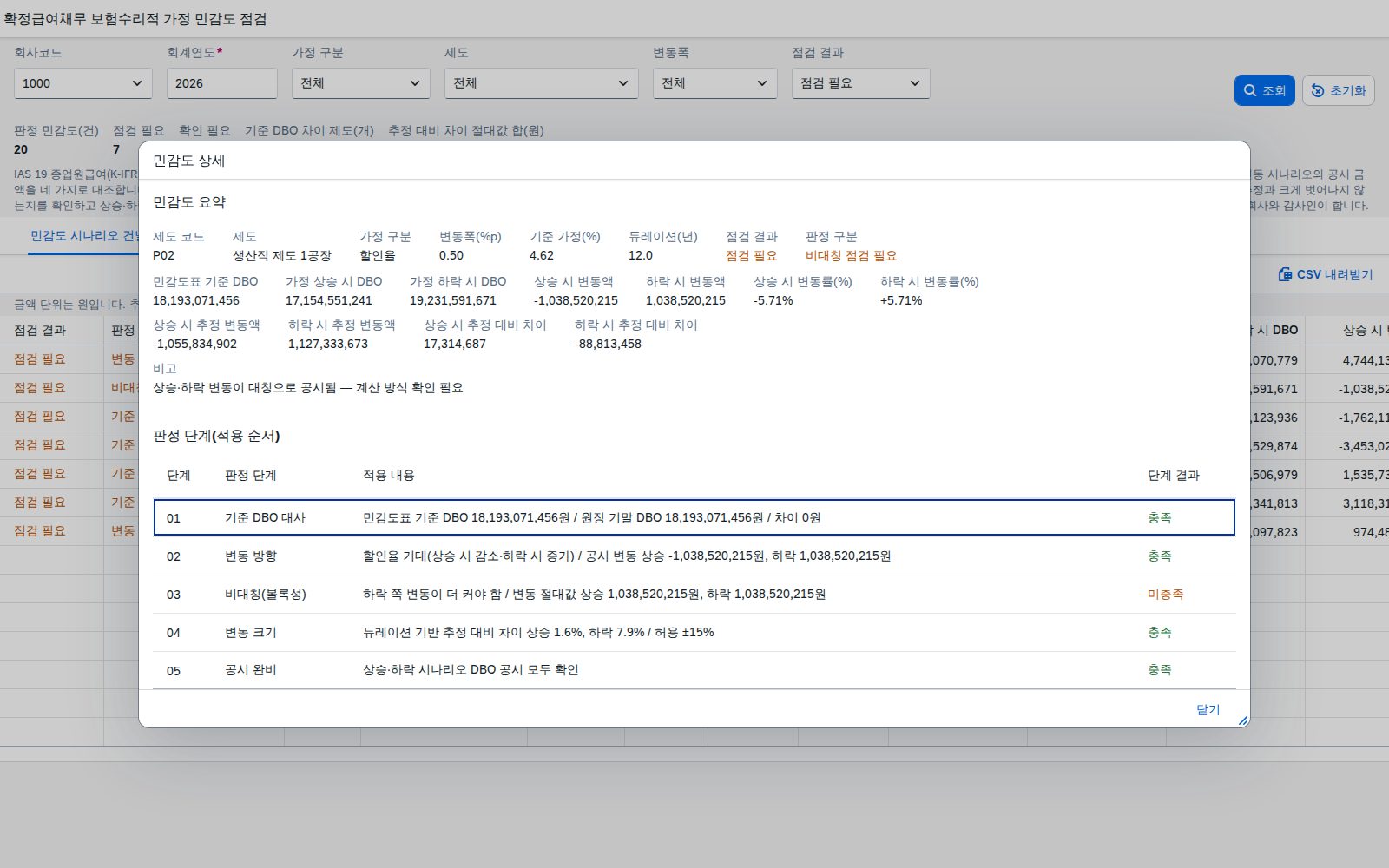1389x868 pixels.
Task: Click the search magnifier icon in 조회 button
Action: [1250, 90]
